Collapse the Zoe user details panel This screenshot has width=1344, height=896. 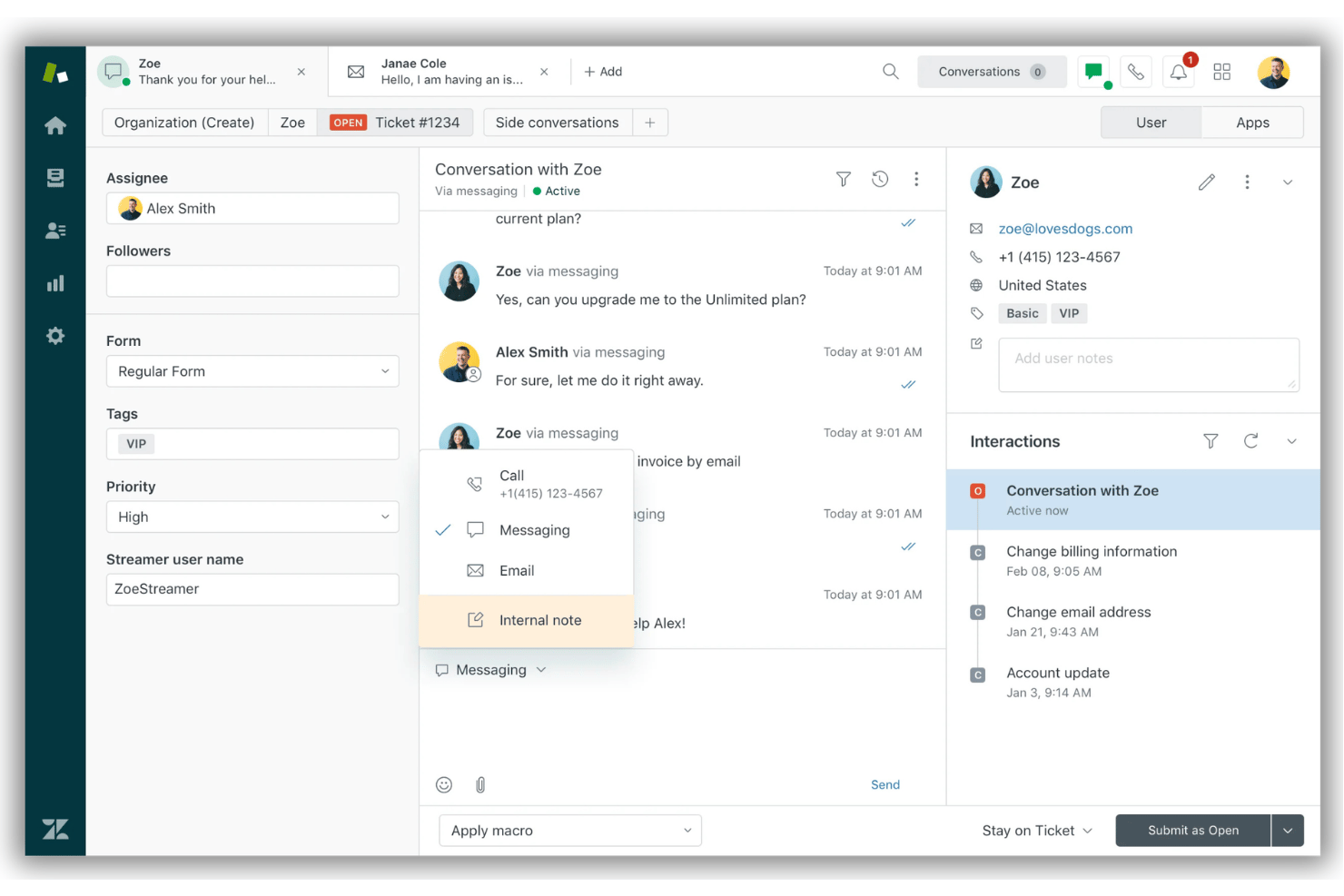tap(1288, 182)
